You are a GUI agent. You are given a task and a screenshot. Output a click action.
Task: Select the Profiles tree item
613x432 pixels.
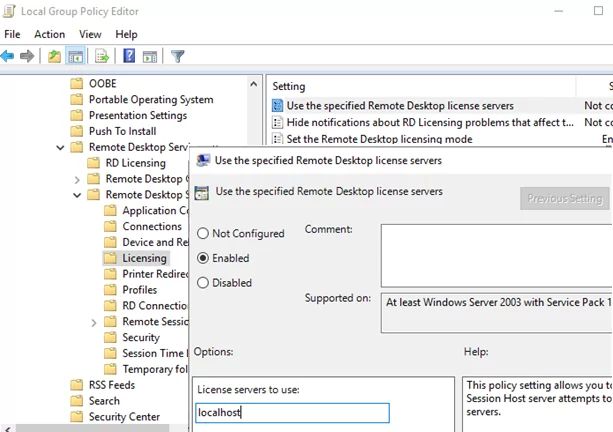(x=140, y=290)
